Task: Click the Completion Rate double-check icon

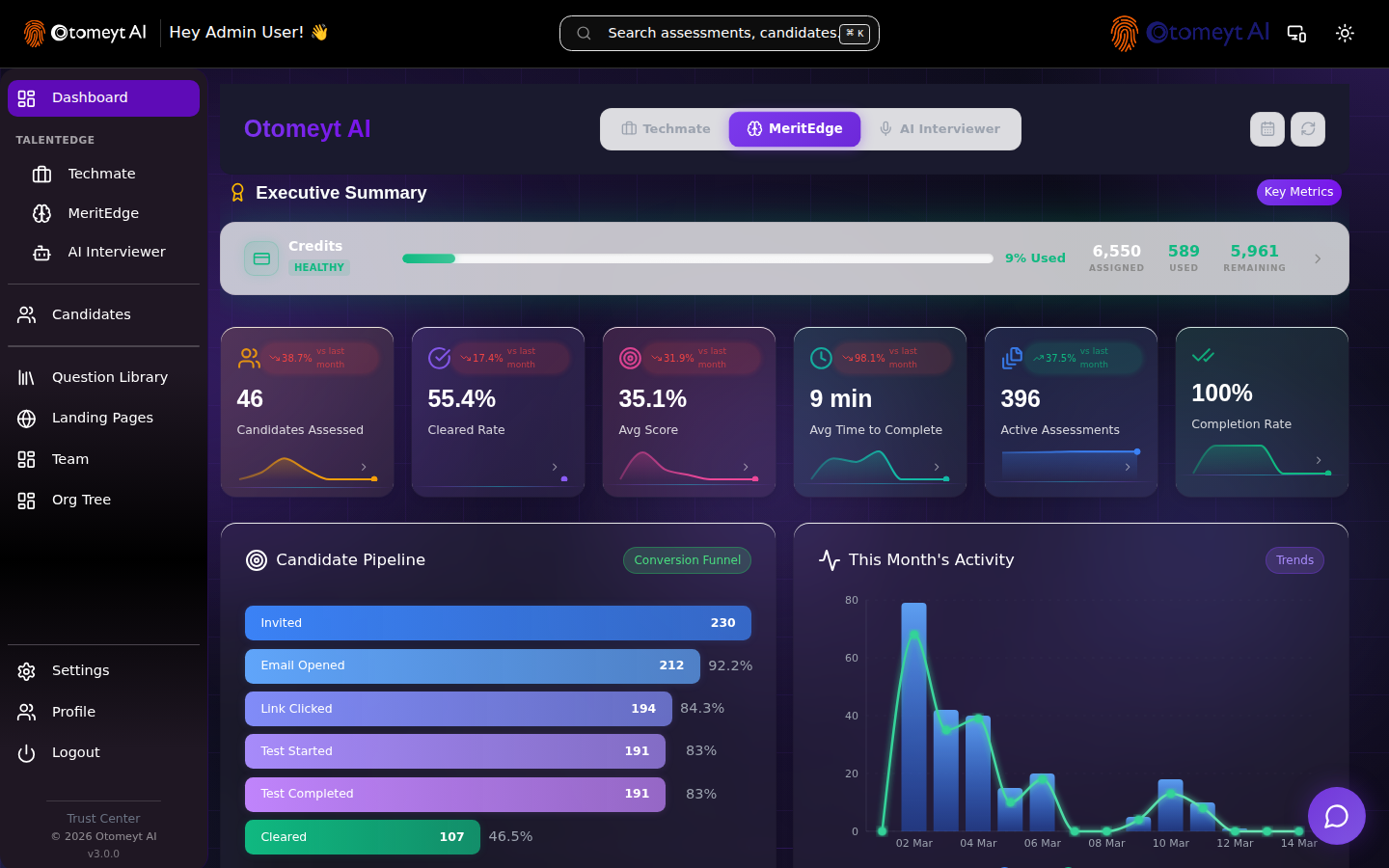Action: [1203, 356]
